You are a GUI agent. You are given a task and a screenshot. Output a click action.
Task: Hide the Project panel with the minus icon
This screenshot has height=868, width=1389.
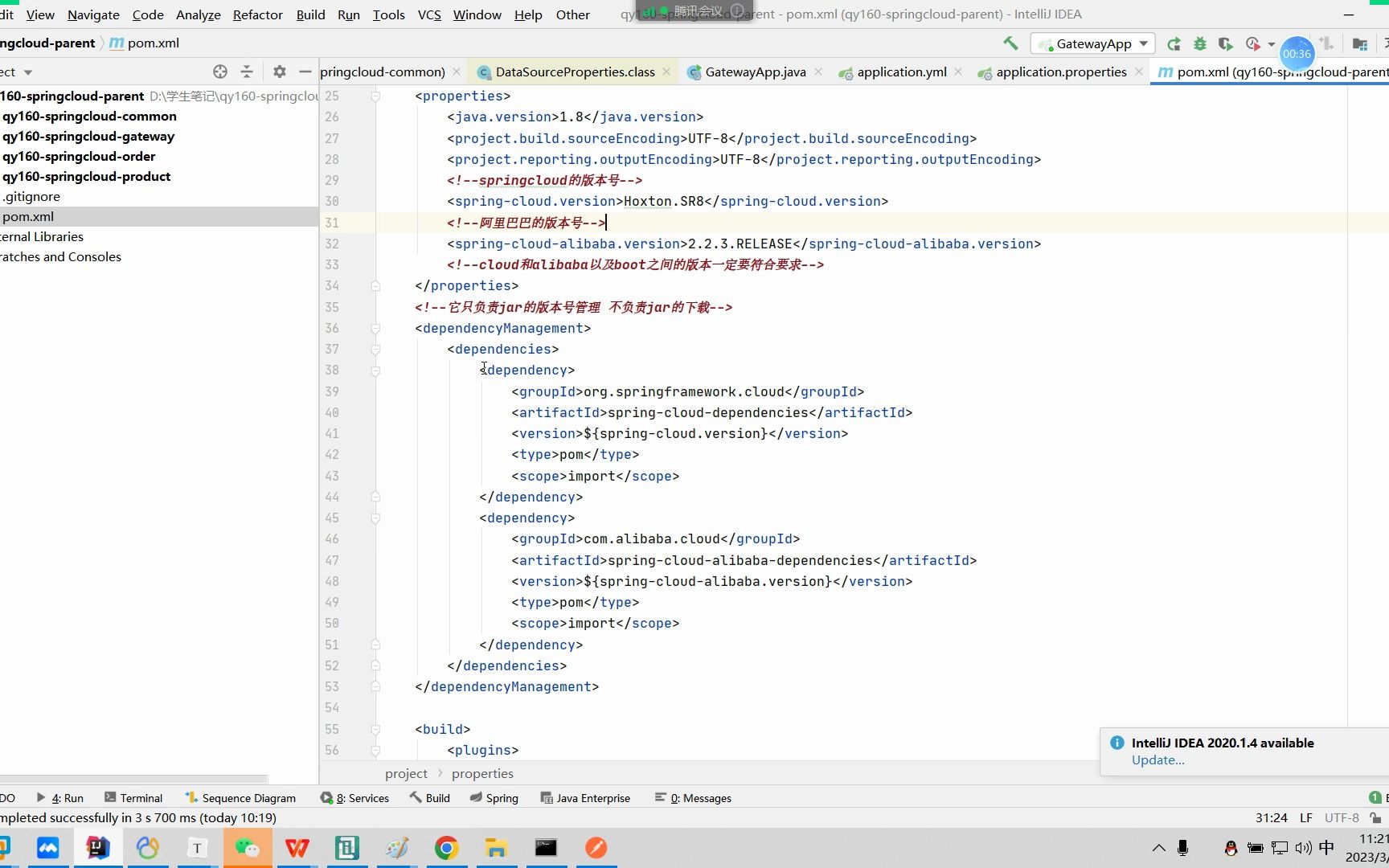point(305,72)
